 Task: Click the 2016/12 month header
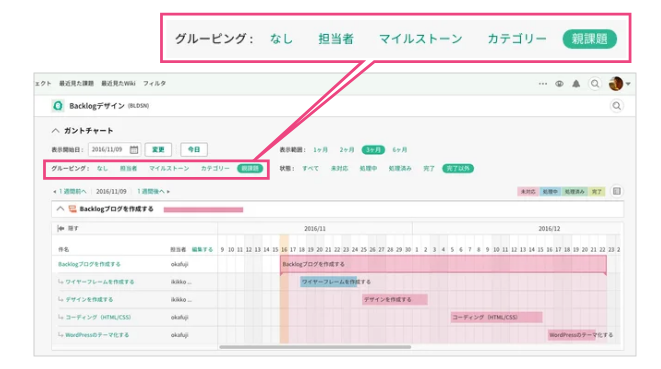pos(549,229)
